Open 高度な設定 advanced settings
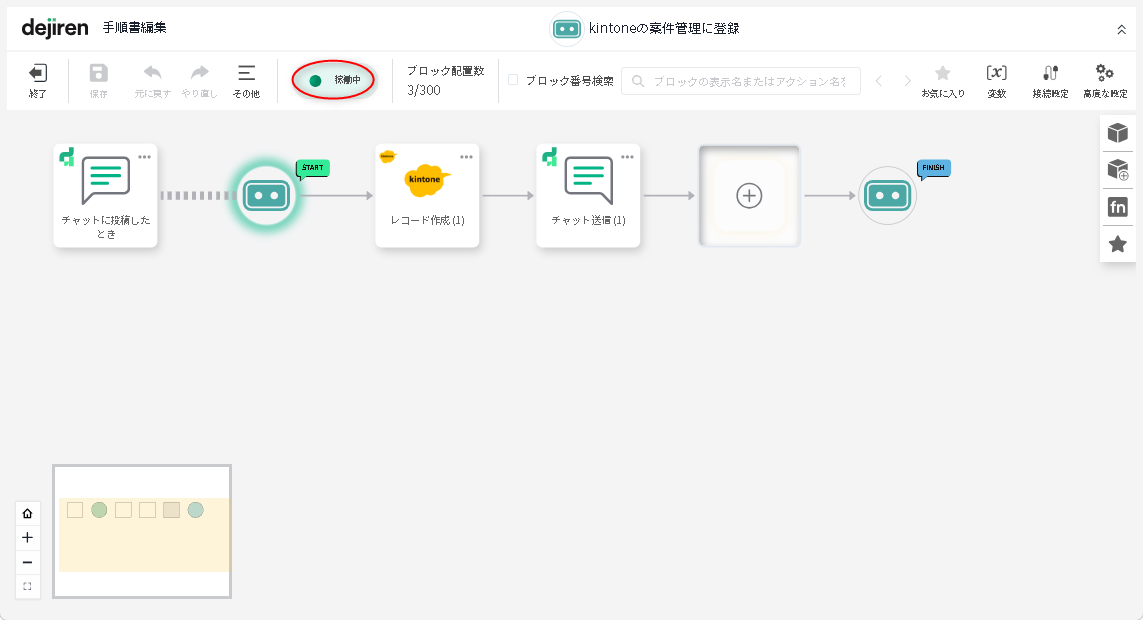This screenshot has width=1143, height=620. 1104,80
